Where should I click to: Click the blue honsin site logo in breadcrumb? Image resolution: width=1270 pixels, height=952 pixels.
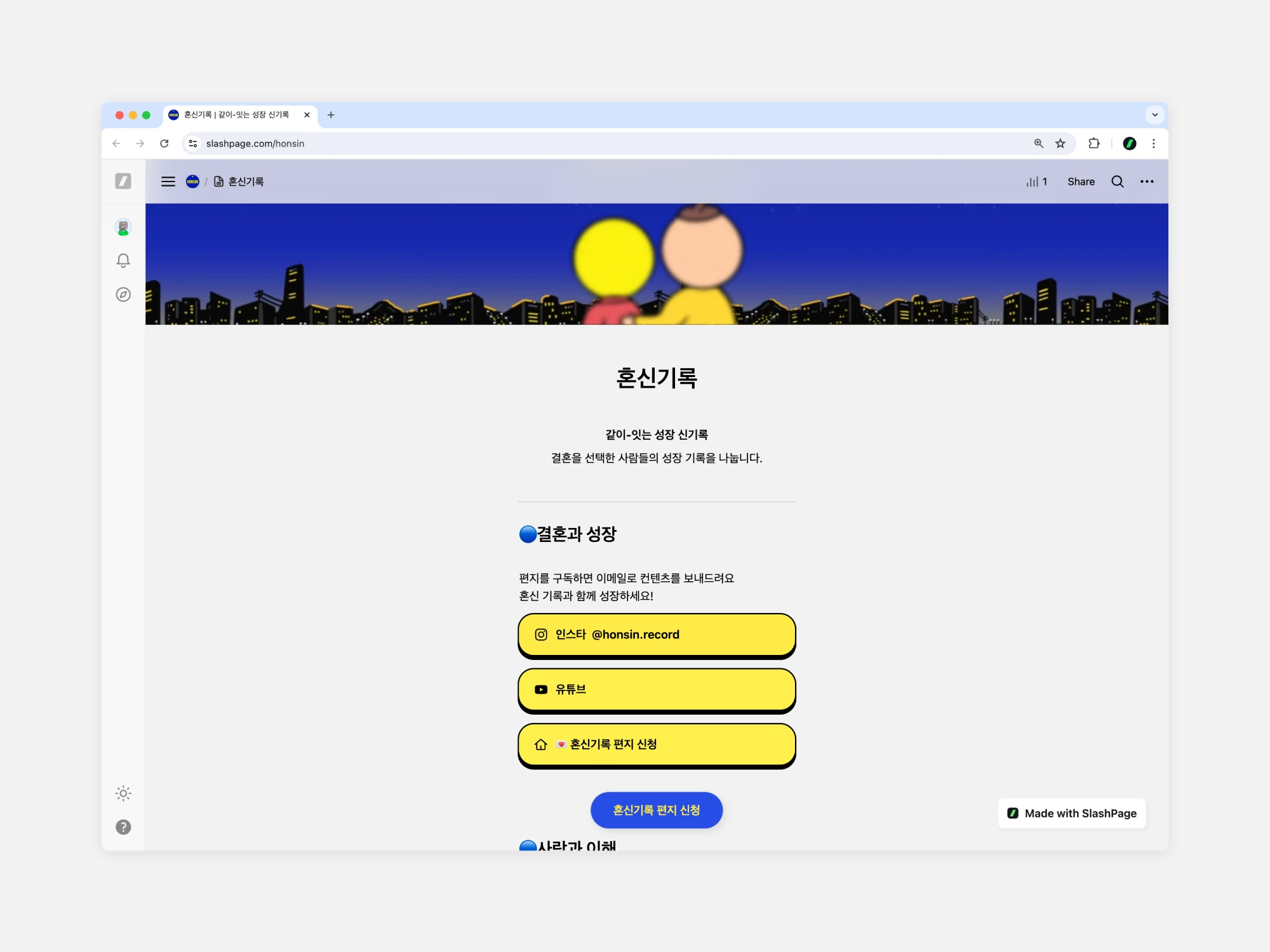(192, 182)
